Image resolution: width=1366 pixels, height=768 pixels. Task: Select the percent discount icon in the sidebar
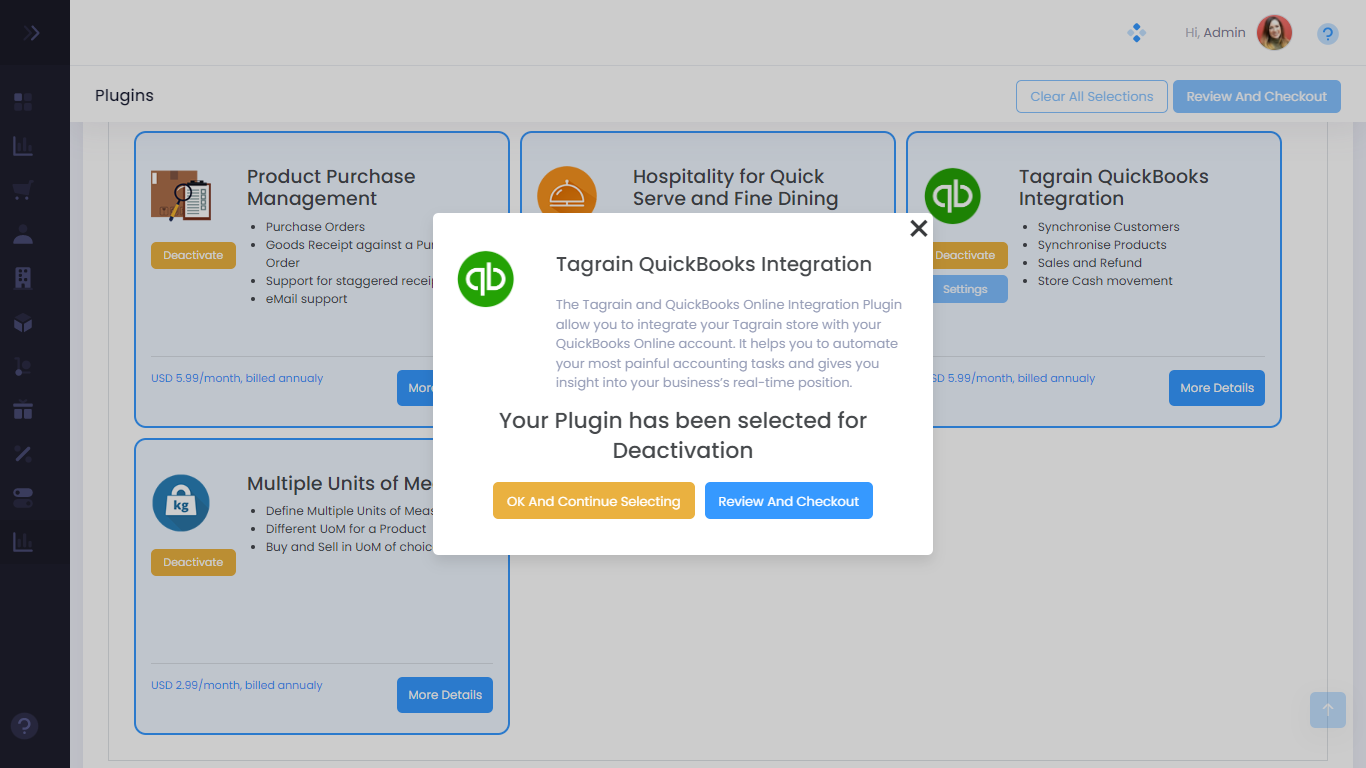pyautogui.click(x=23, y=454)
